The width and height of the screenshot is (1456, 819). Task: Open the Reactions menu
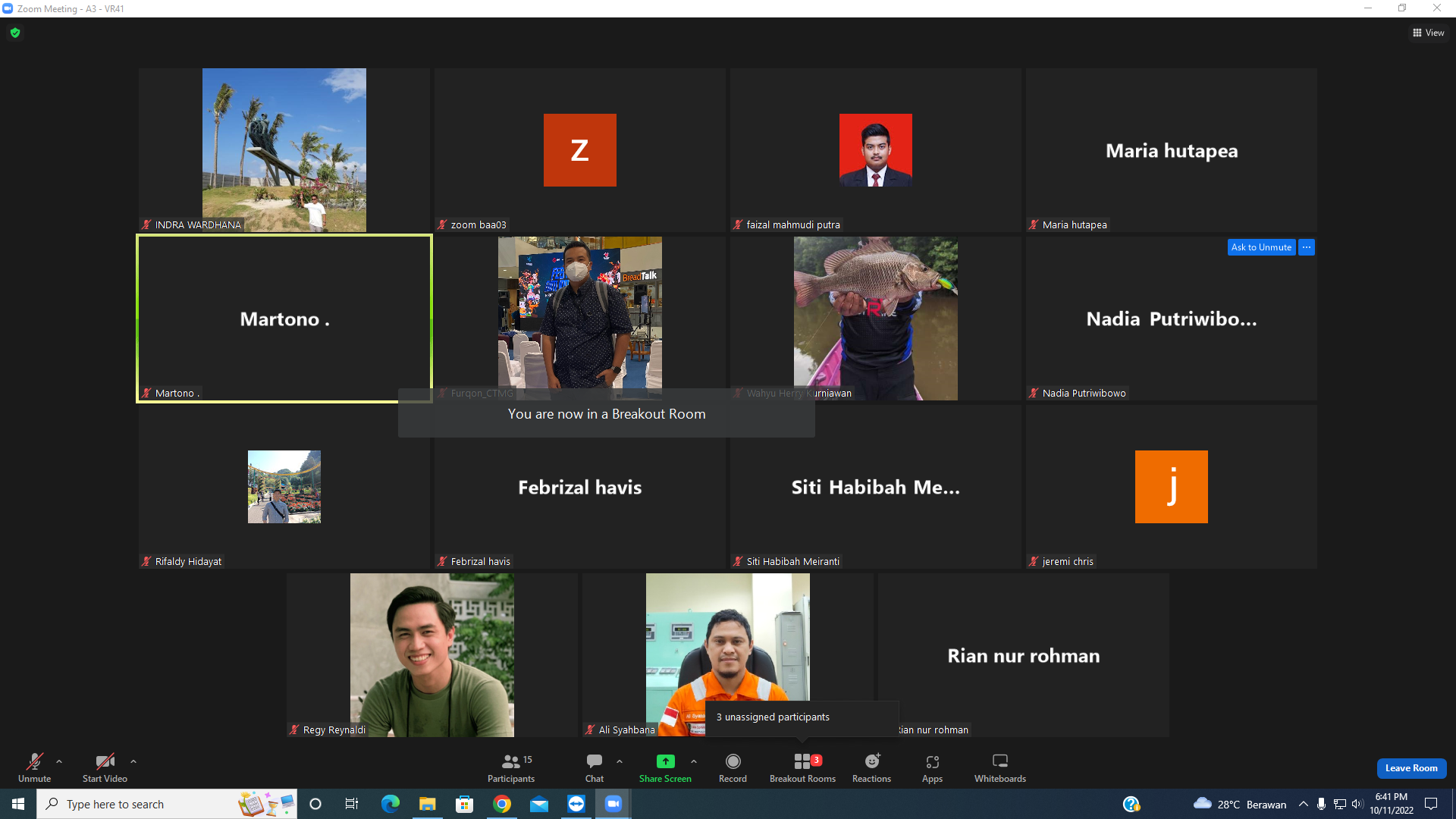click(872, 767)
